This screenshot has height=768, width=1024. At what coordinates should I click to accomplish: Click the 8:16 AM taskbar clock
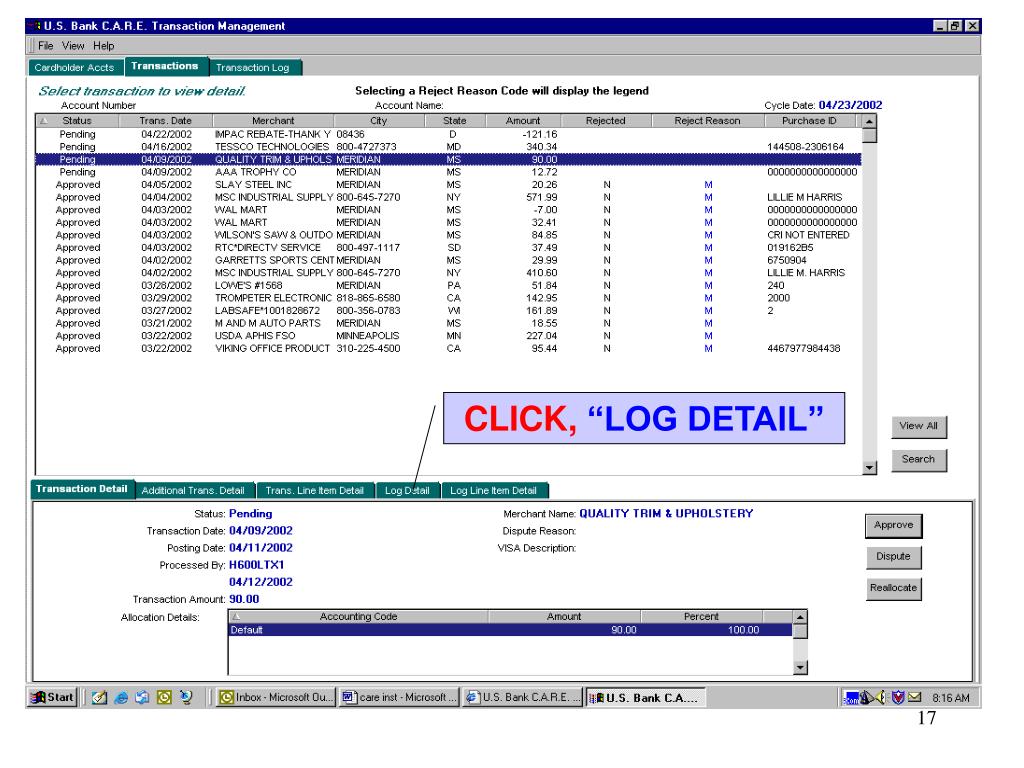pyautogui.click(x=951, y=697)
